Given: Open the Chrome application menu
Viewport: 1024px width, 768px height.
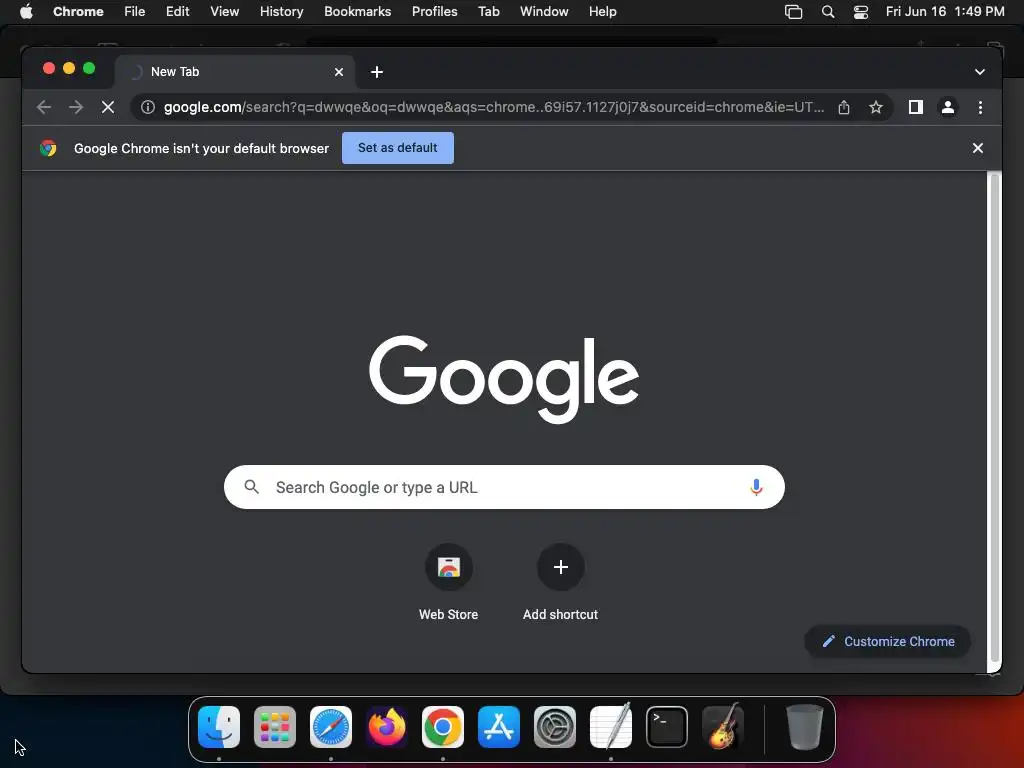Looking at the screenshot, I should click(78, 11).
